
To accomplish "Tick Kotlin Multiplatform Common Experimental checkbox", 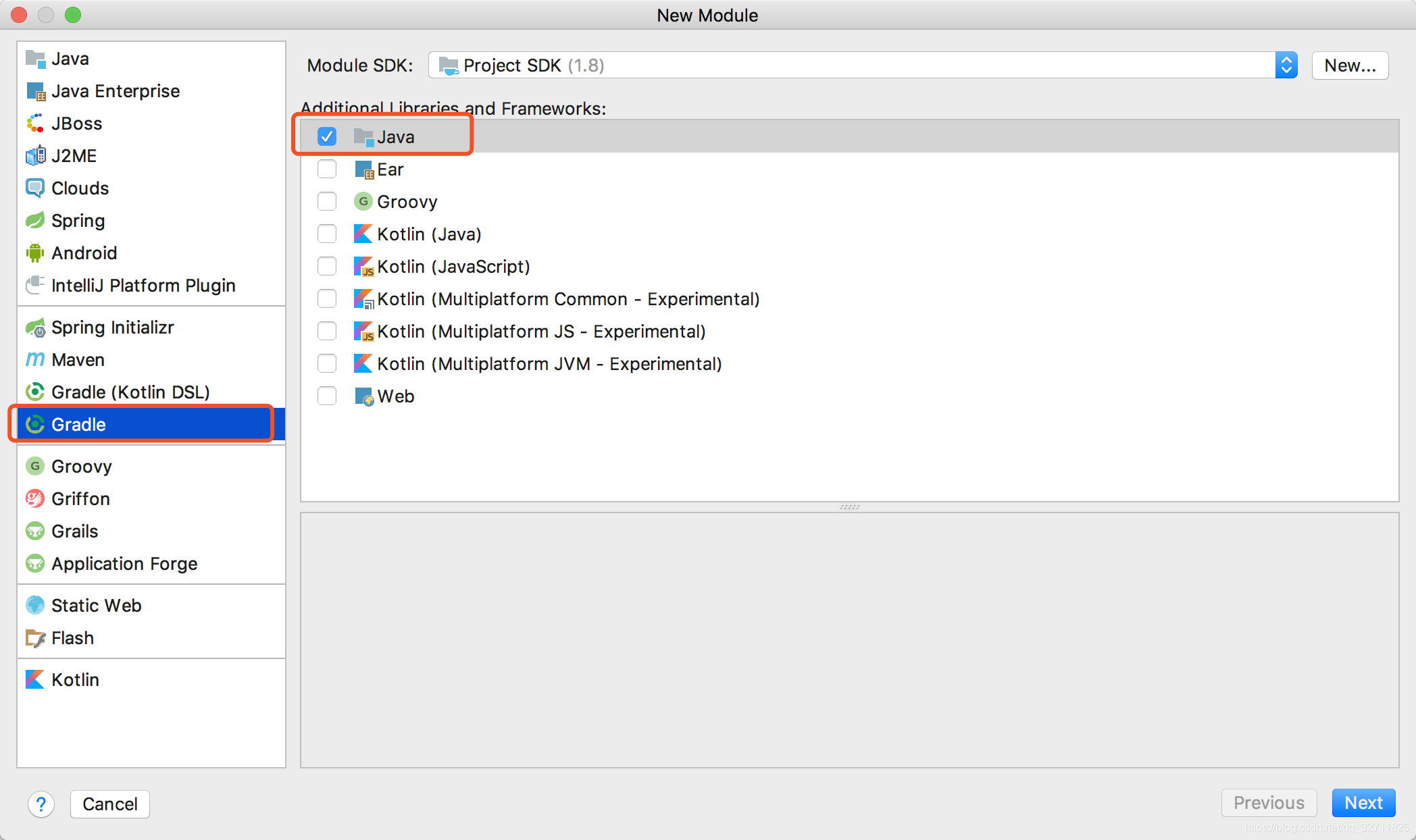I will (327, 298).
